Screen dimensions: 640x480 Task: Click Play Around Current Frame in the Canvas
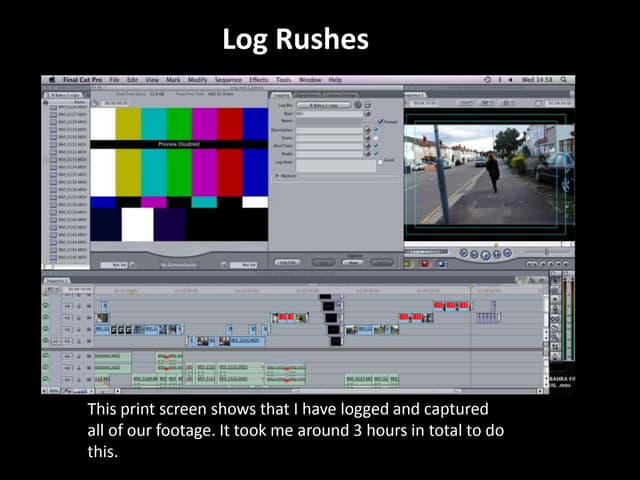click(x=496, y=254)
